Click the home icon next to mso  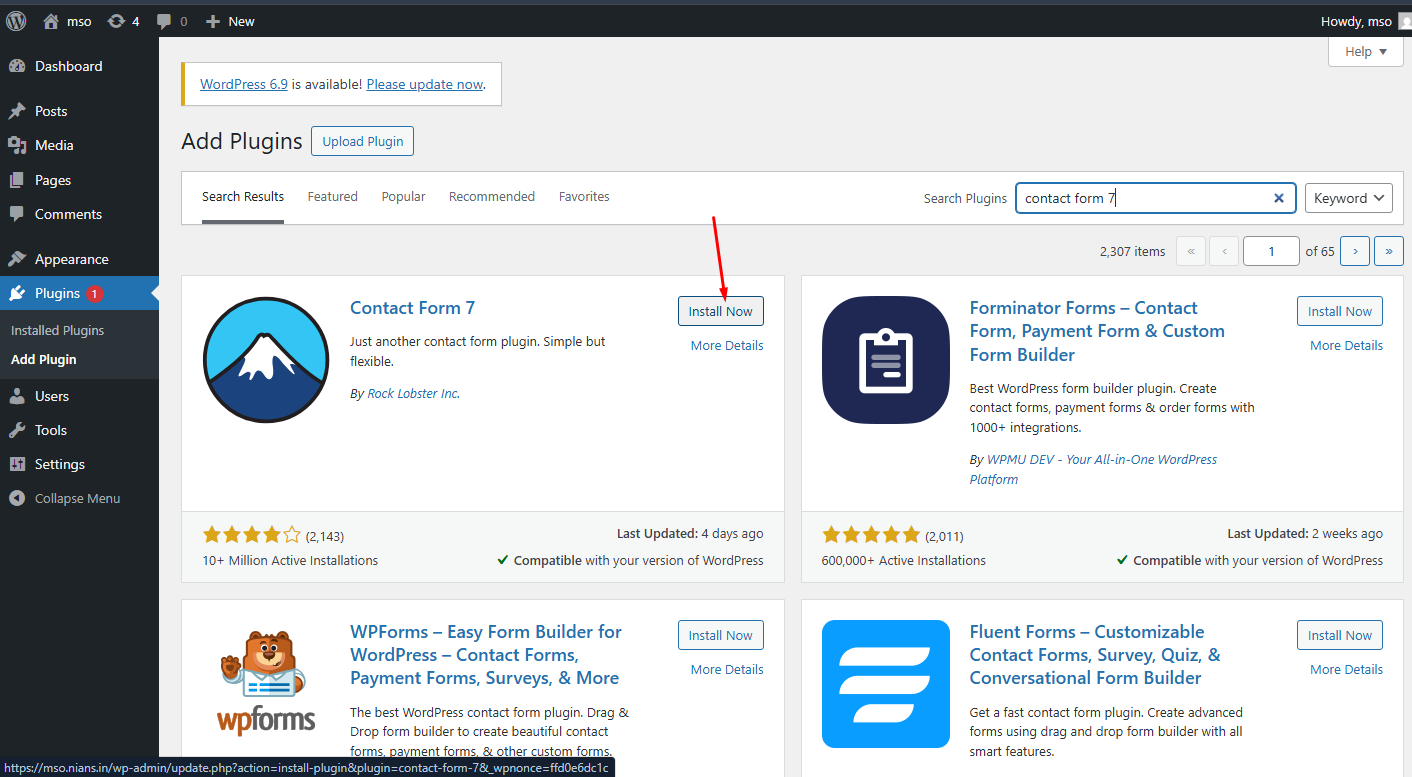[x=51, y=21]
